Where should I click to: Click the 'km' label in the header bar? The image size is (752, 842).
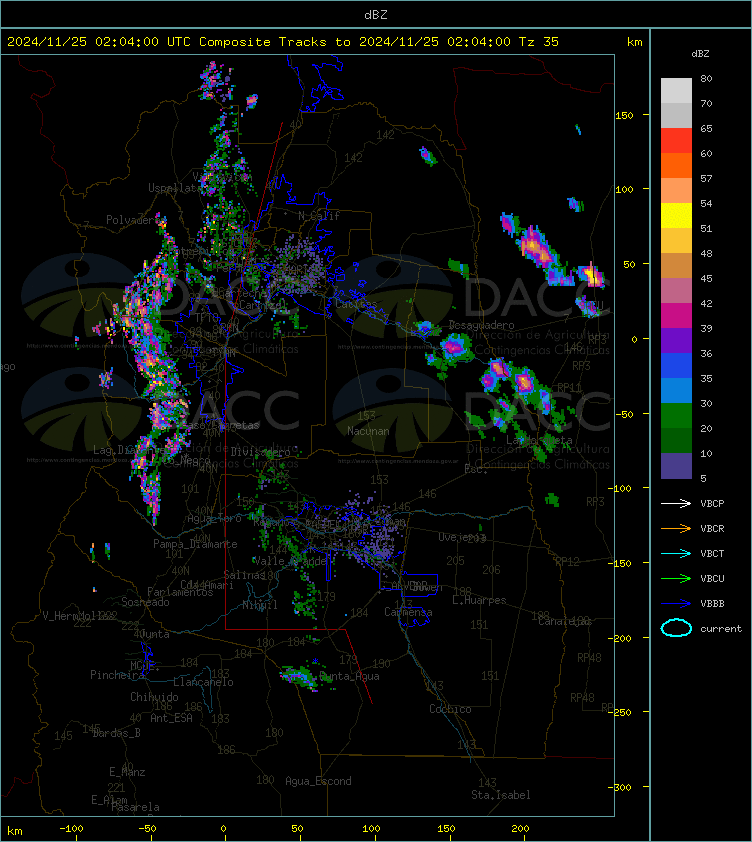point(635,42)
